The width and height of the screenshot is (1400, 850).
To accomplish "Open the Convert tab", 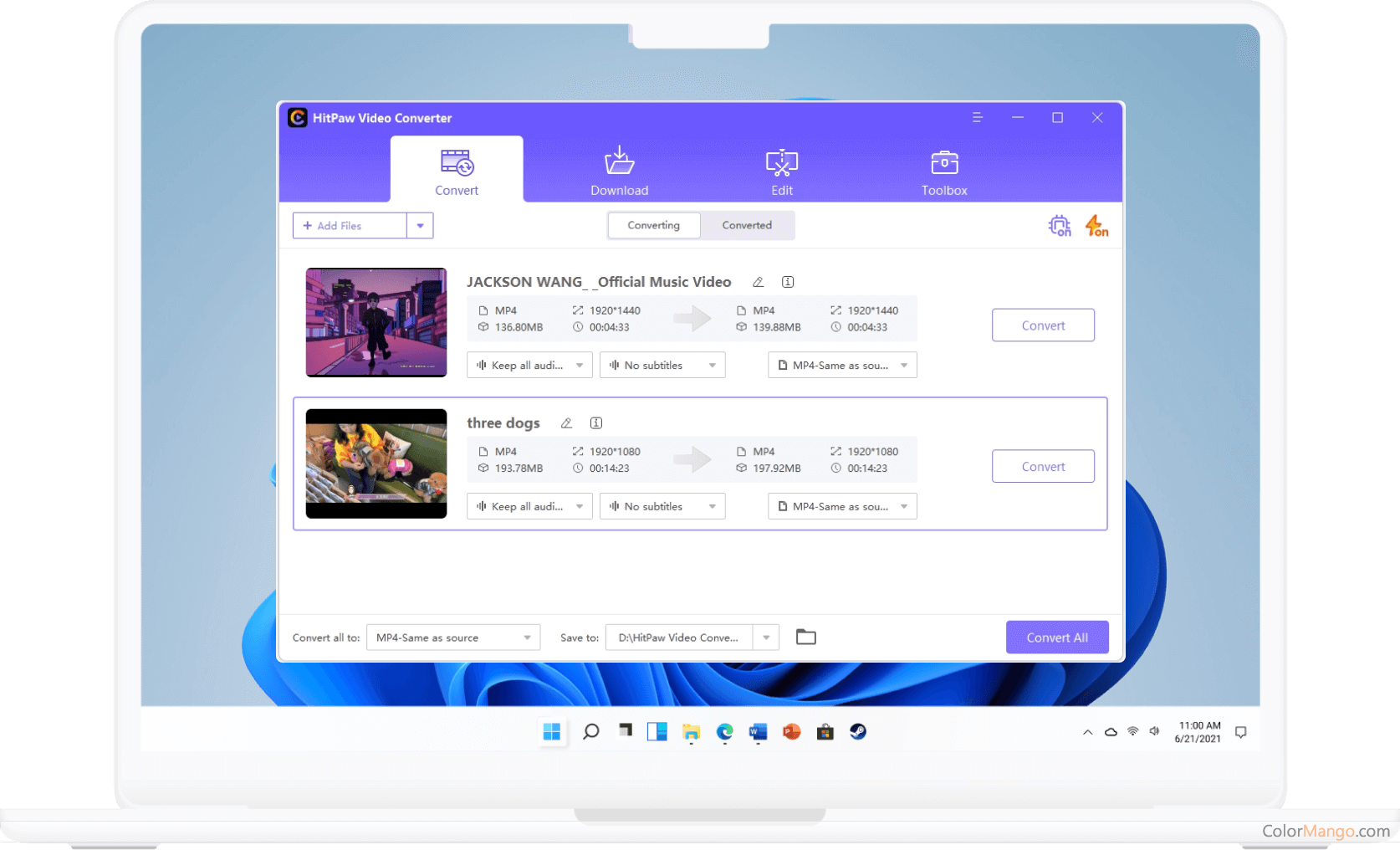I will 457,170.
